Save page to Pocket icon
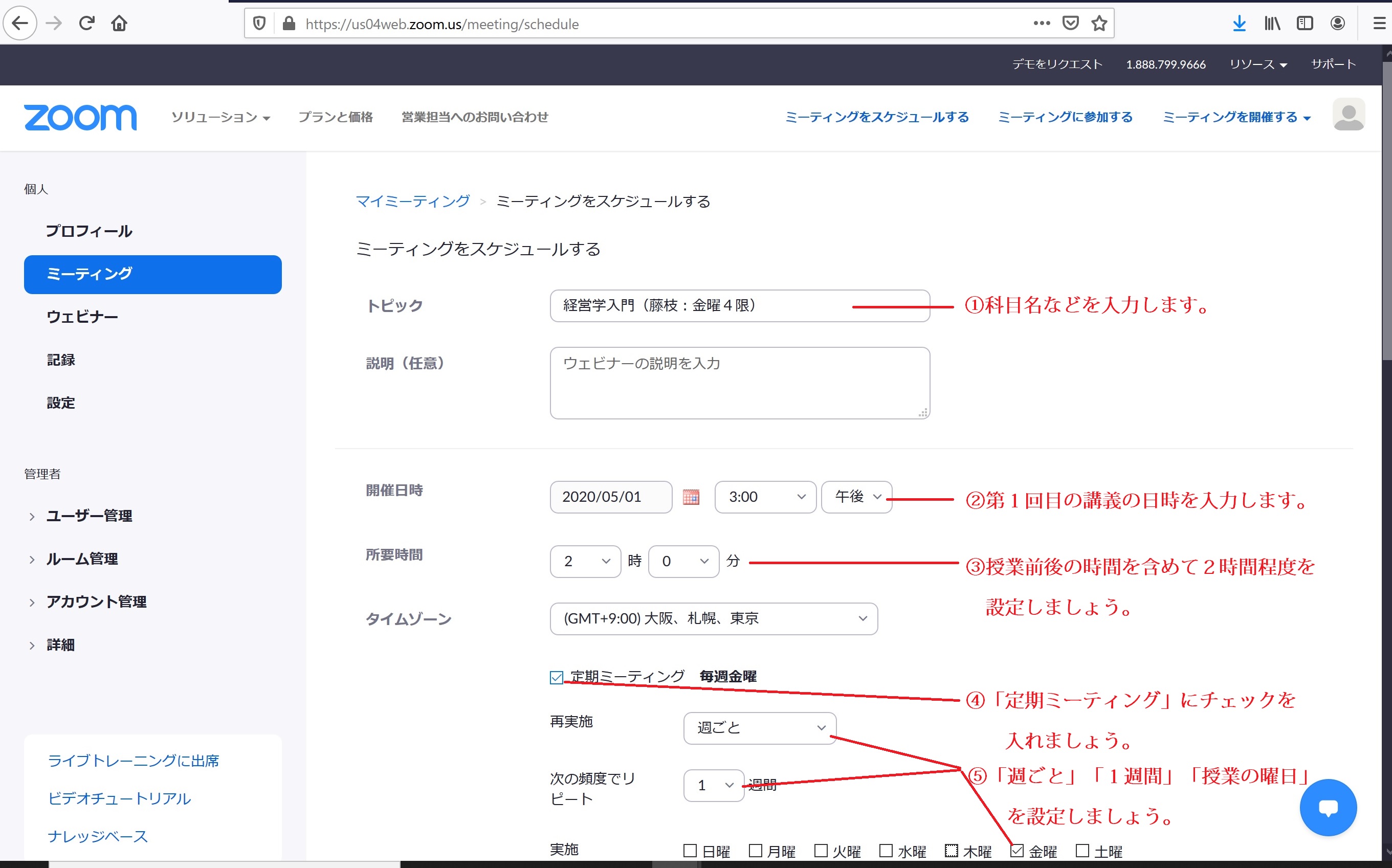The width and height of the screenshot is (1392, 868). (1071, 24)
